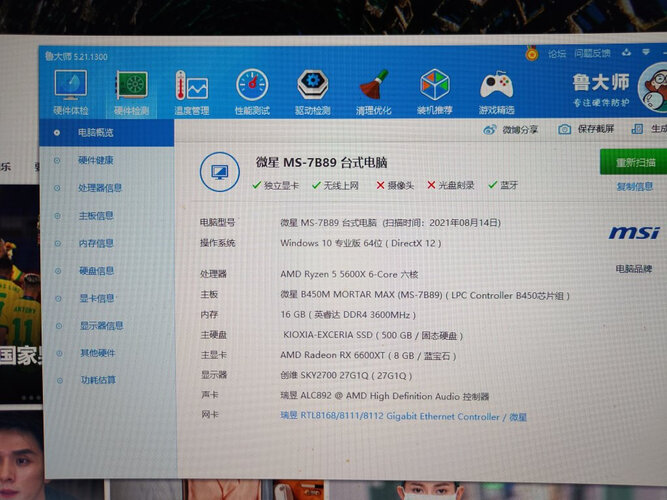This screenshot has width=667, height=500.
Task: Open the title bar dropdown menu arrow
Action: pyautogui.click(x=646, y=52)
